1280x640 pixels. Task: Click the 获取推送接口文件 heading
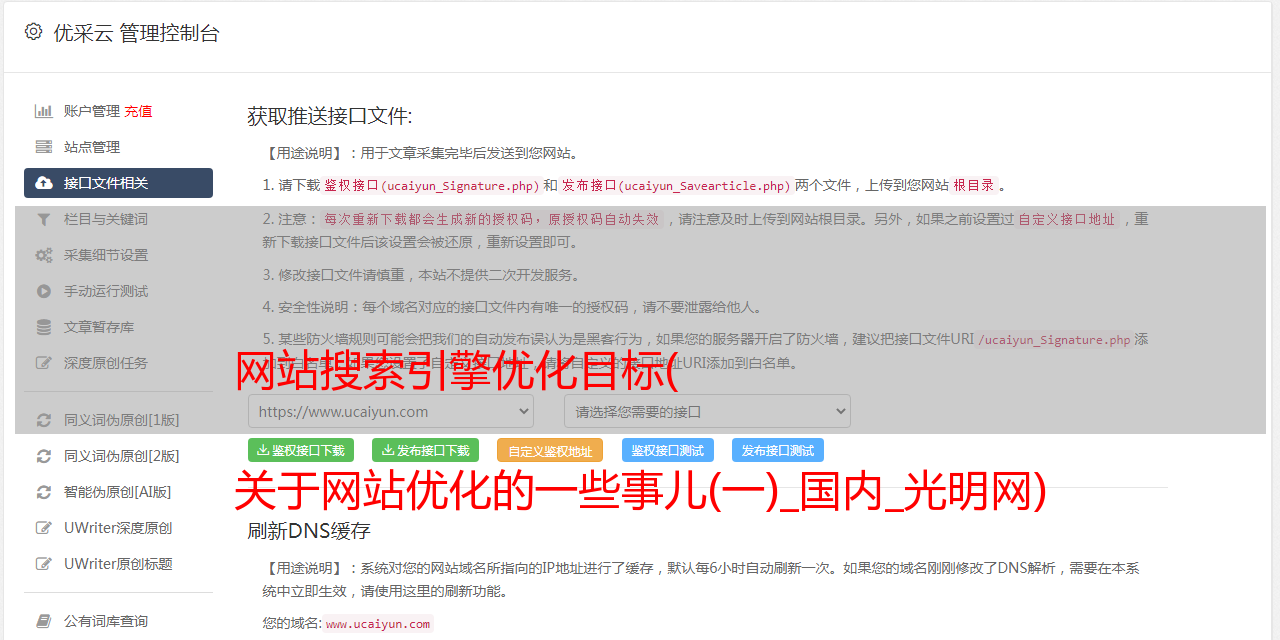(330, 116)
